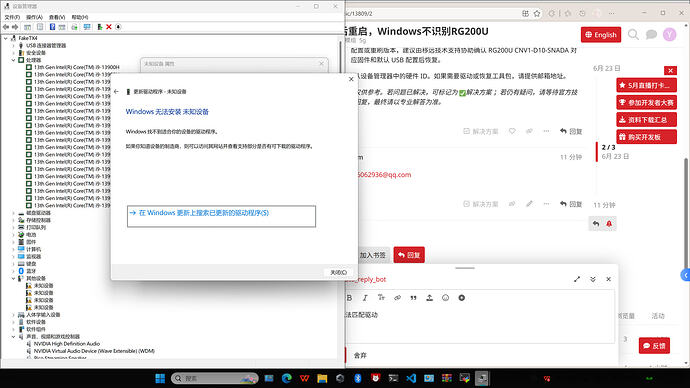The height and width of the screenshot is (388, 690).
Task: Click the red X uninstall device toolbar icon
Action: 109,27
